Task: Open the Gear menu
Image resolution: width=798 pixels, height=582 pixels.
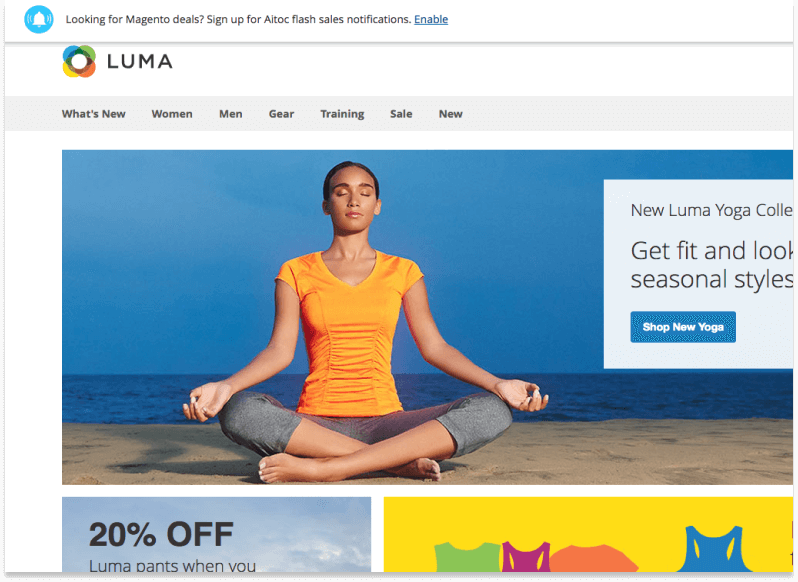Action: 281,114
